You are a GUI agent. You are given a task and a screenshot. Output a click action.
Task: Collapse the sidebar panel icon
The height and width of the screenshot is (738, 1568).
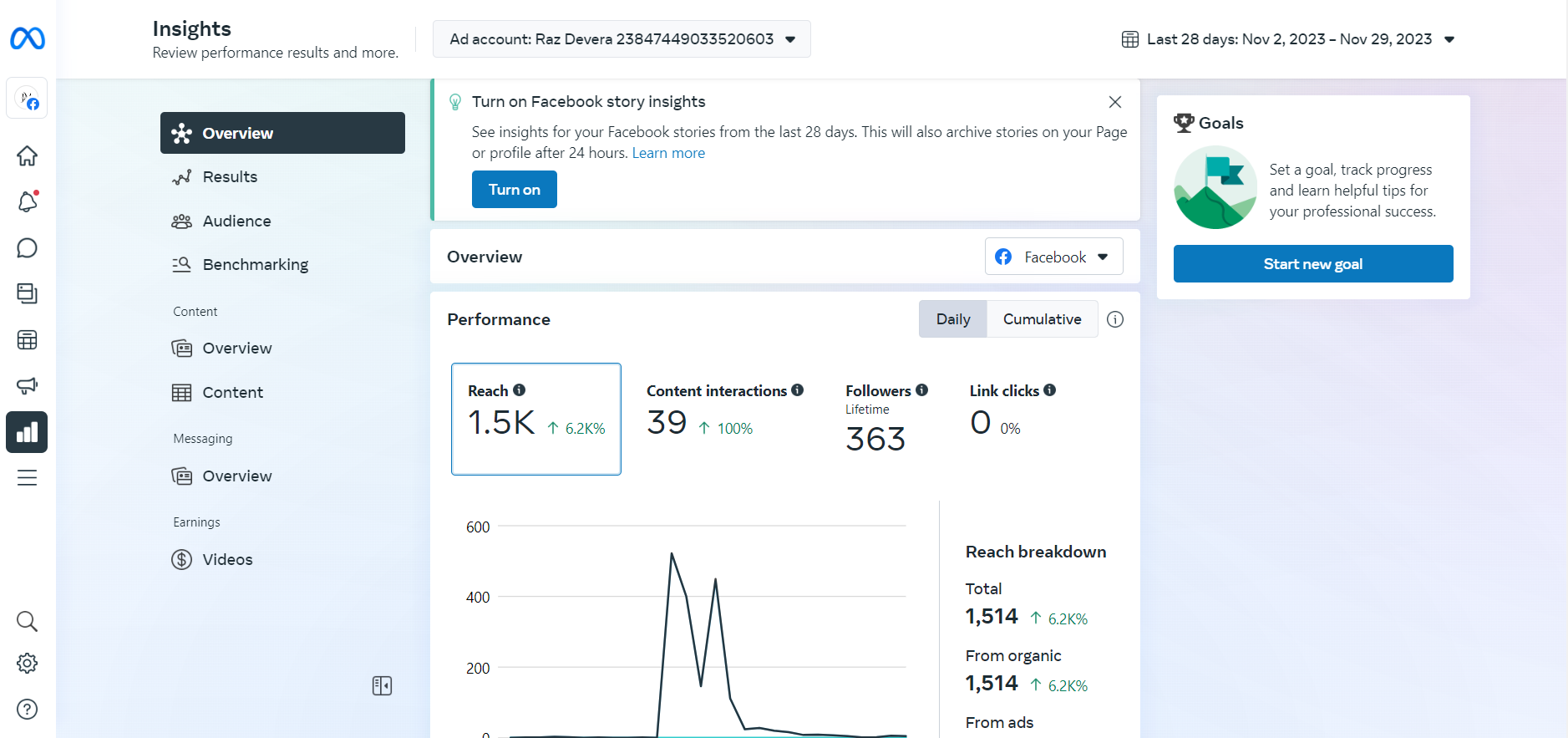382,686
